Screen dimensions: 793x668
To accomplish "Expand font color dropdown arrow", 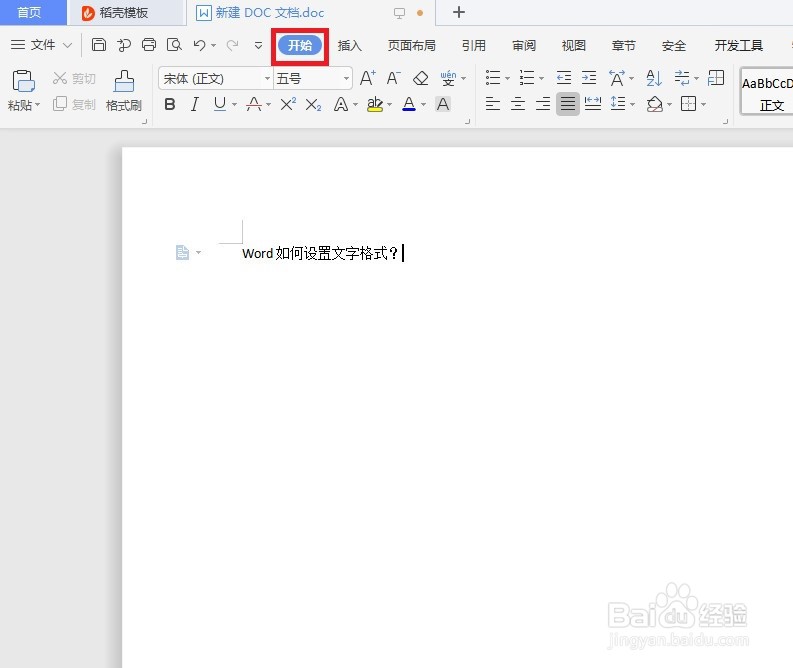I will (423, 105).
